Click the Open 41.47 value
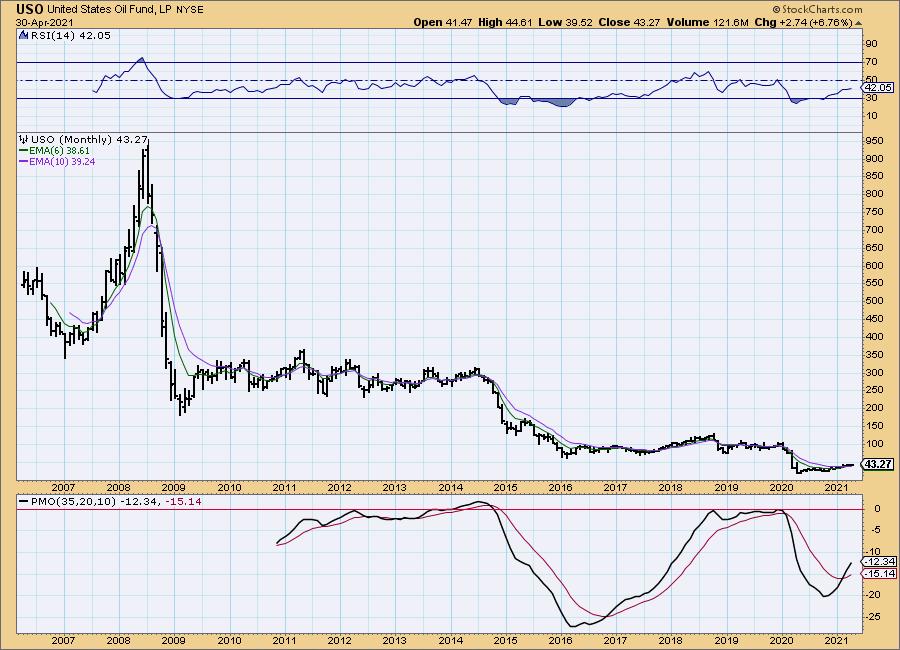Screen dimensions: 900x650 443,22
